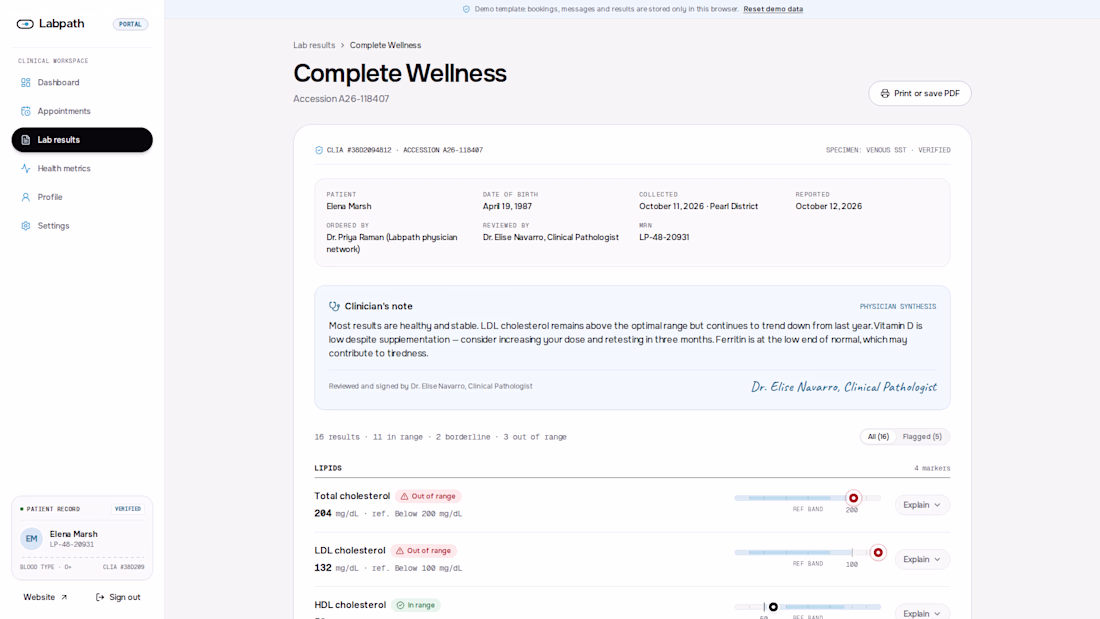Click the Reset demo data link
The height and width of the screenshot is (619, 1100).
click(x=773, y=9)
